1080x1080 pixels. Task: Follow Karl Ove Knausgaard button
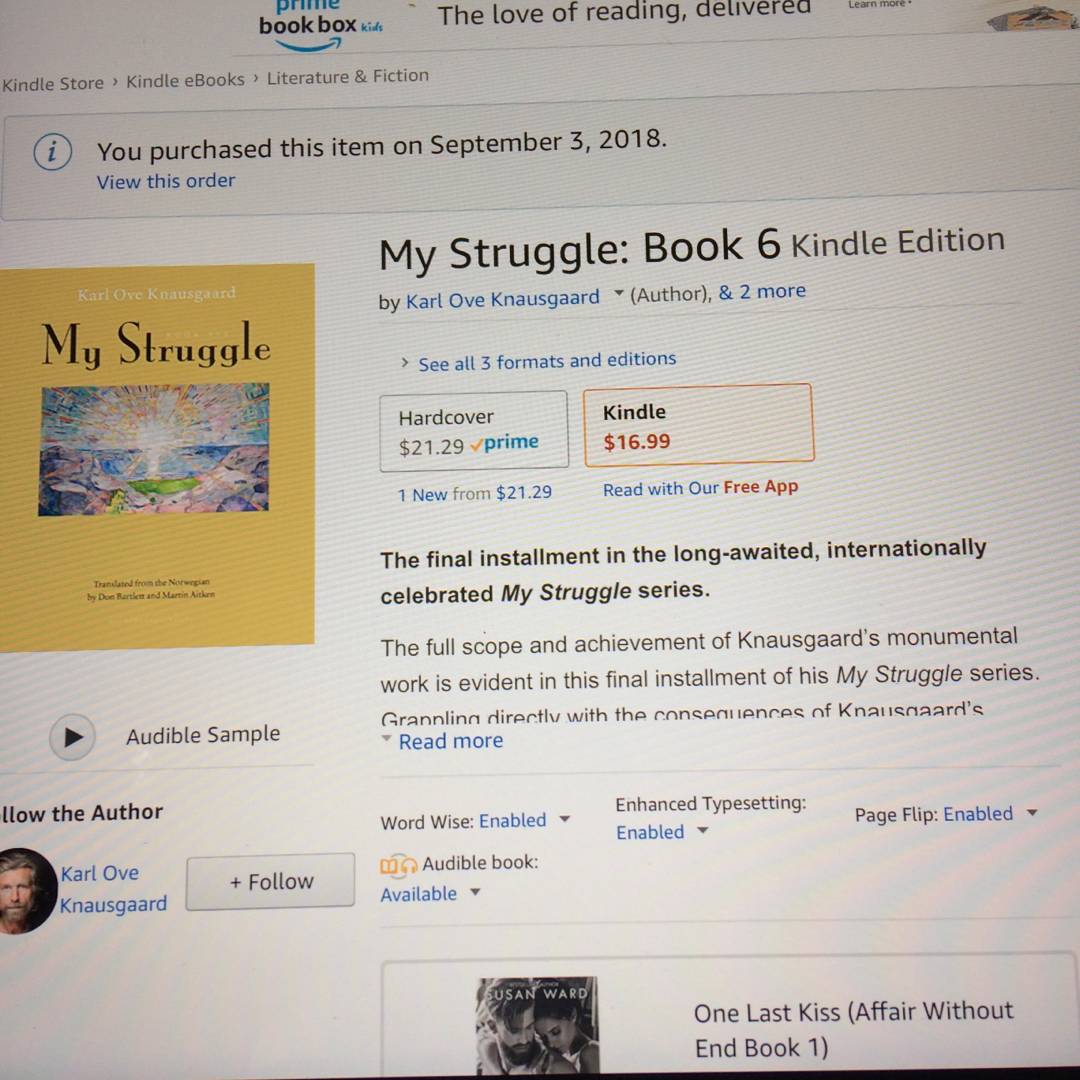click(271, 882)
